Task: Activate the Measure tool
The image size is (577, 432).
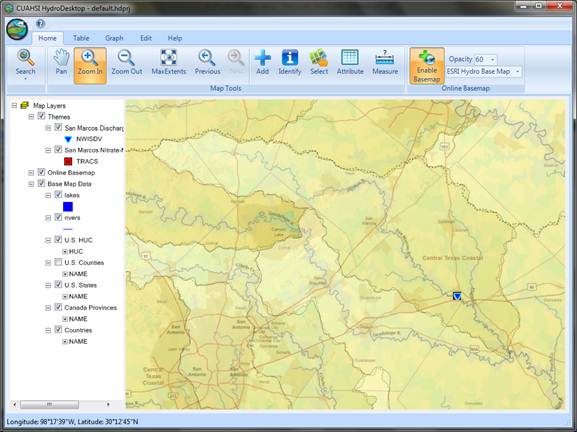Action: (x=385, y=63)
